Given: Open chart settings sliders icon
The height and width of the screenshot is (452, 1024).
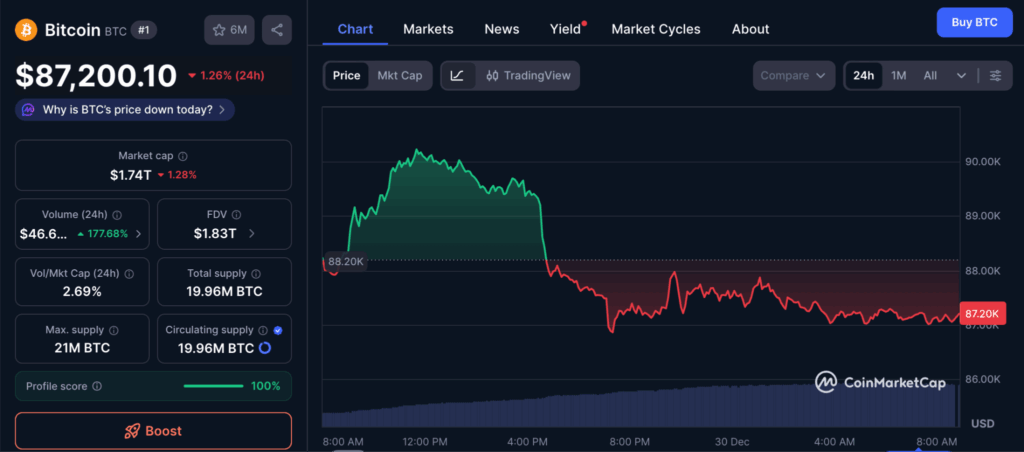Looking at the screenshot, I should [x=995, y=76].
